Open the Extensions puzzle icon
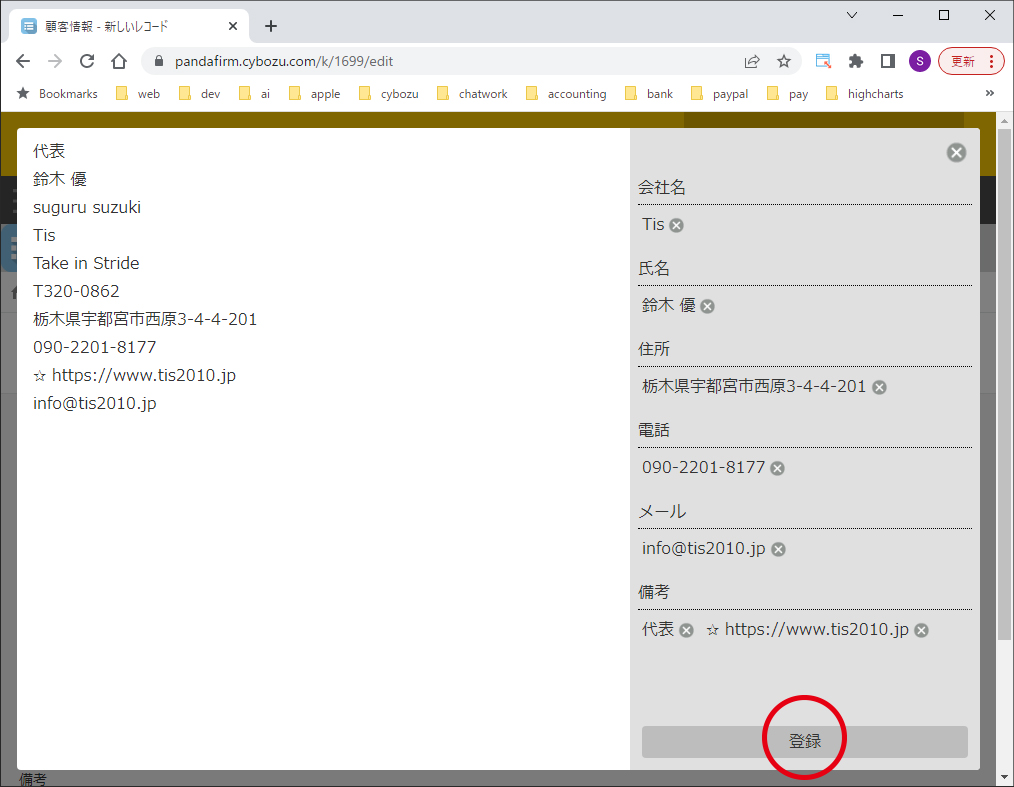The width and height of the screenshot is (1014, 787). [x=856, y=61]
